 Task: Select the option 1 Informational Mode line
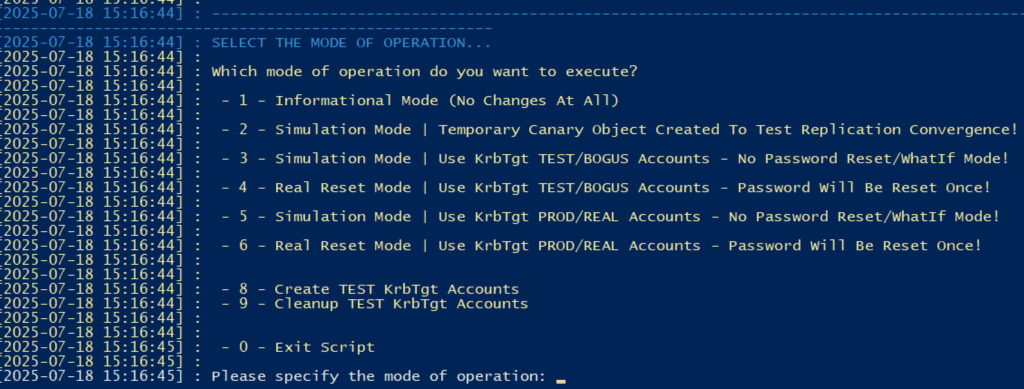pyautogui.click(x=420, y=101)
